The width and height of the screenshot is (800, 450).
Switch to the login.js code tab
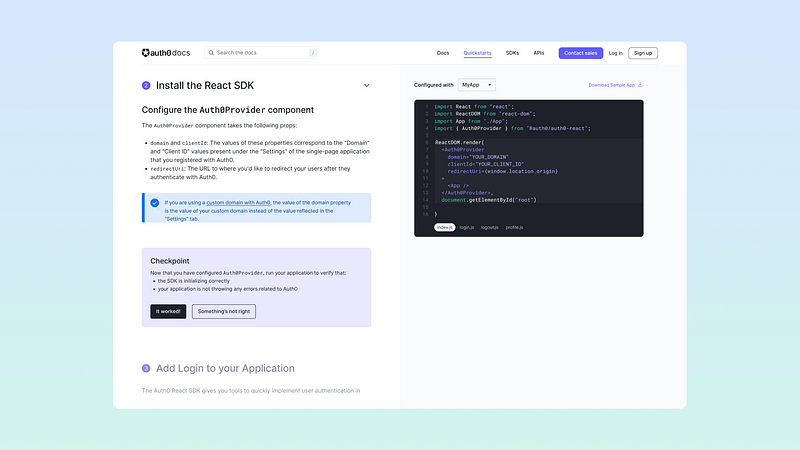coord(466,228)
